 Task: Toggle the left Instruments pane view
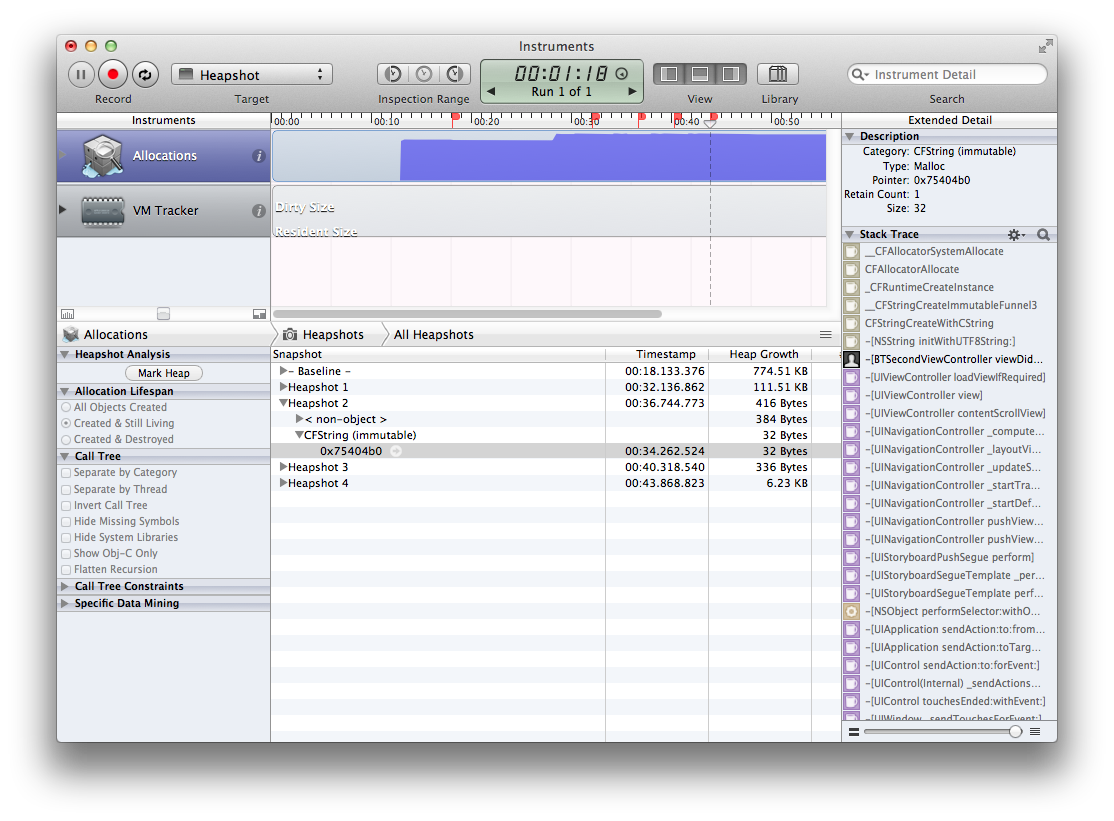point(669,74)
